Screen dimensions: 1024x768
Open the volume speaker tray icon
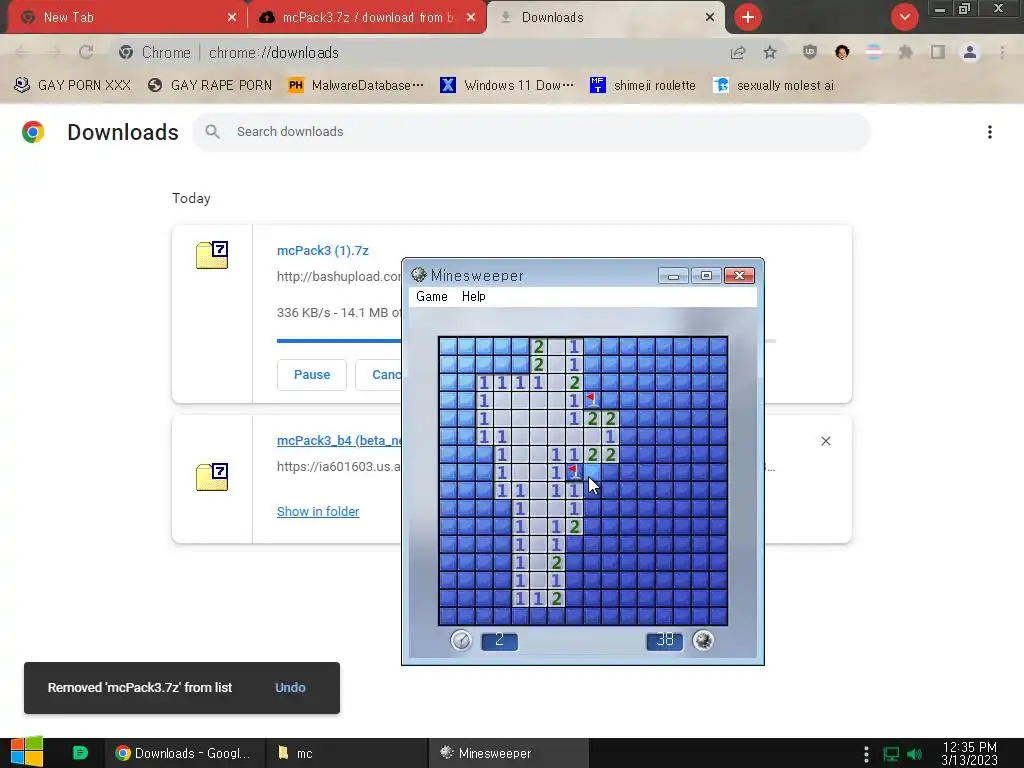(914, 754)
